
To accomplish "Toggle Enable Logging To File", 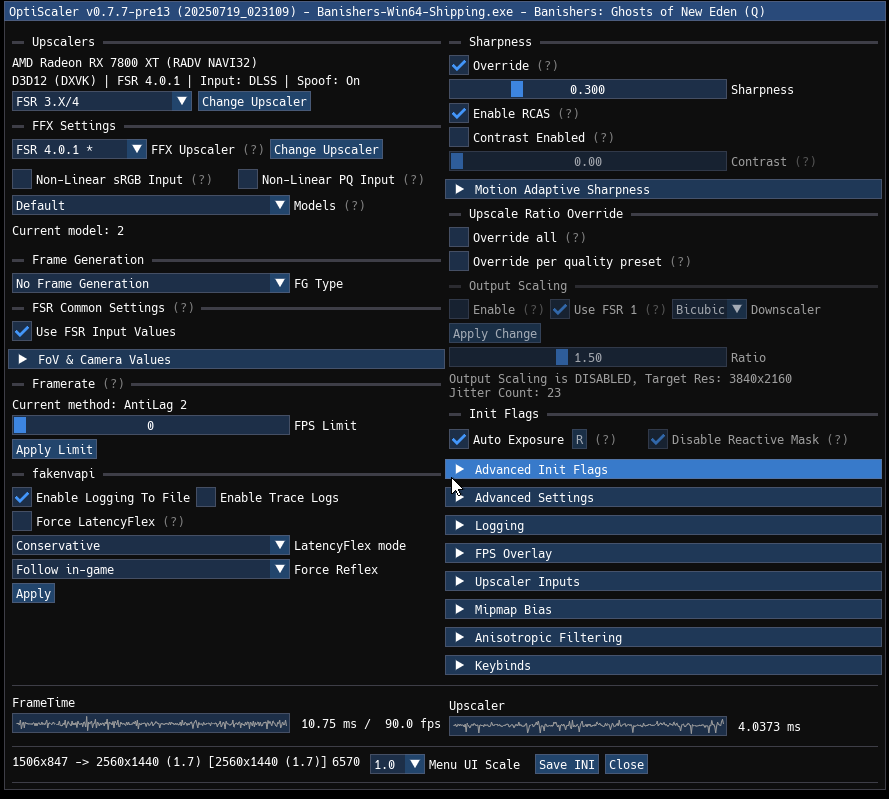I will [x=22, y=497].
